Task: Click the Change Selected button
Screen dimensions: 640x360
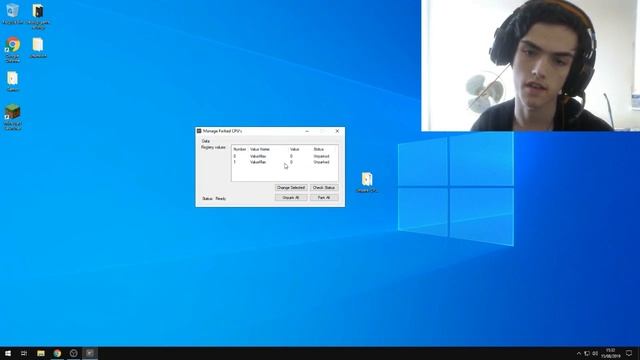Action: pyautogui.click(x=291, y=188)
